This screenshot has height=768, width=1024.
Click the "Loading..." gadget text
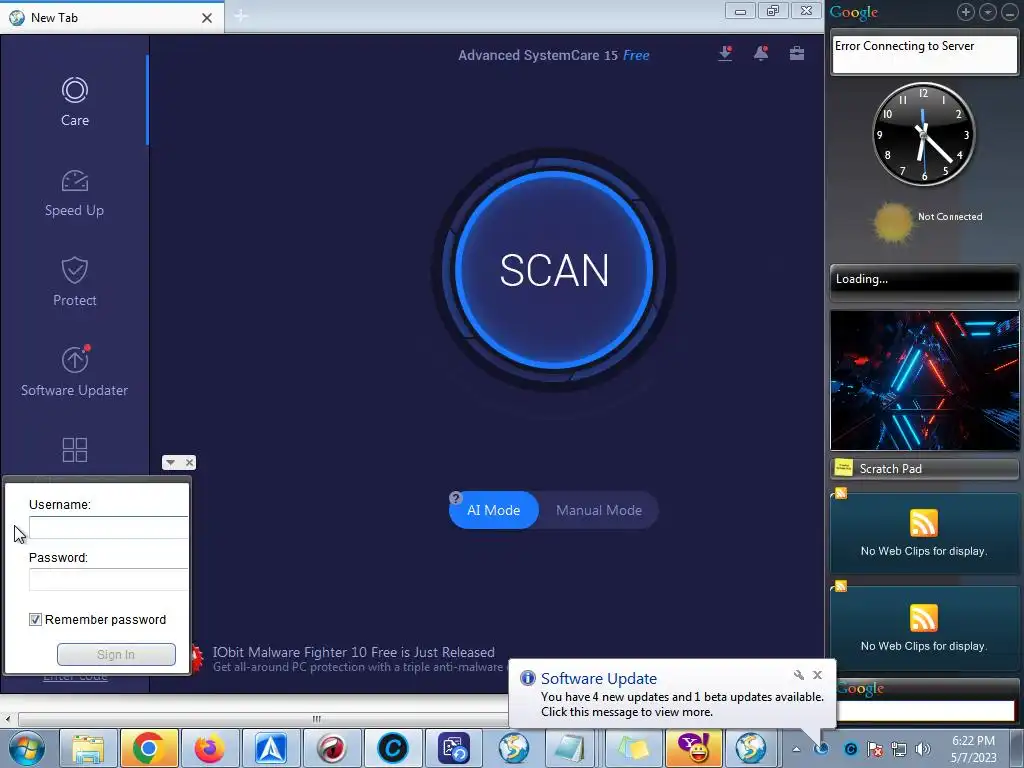tap(861, 279)
